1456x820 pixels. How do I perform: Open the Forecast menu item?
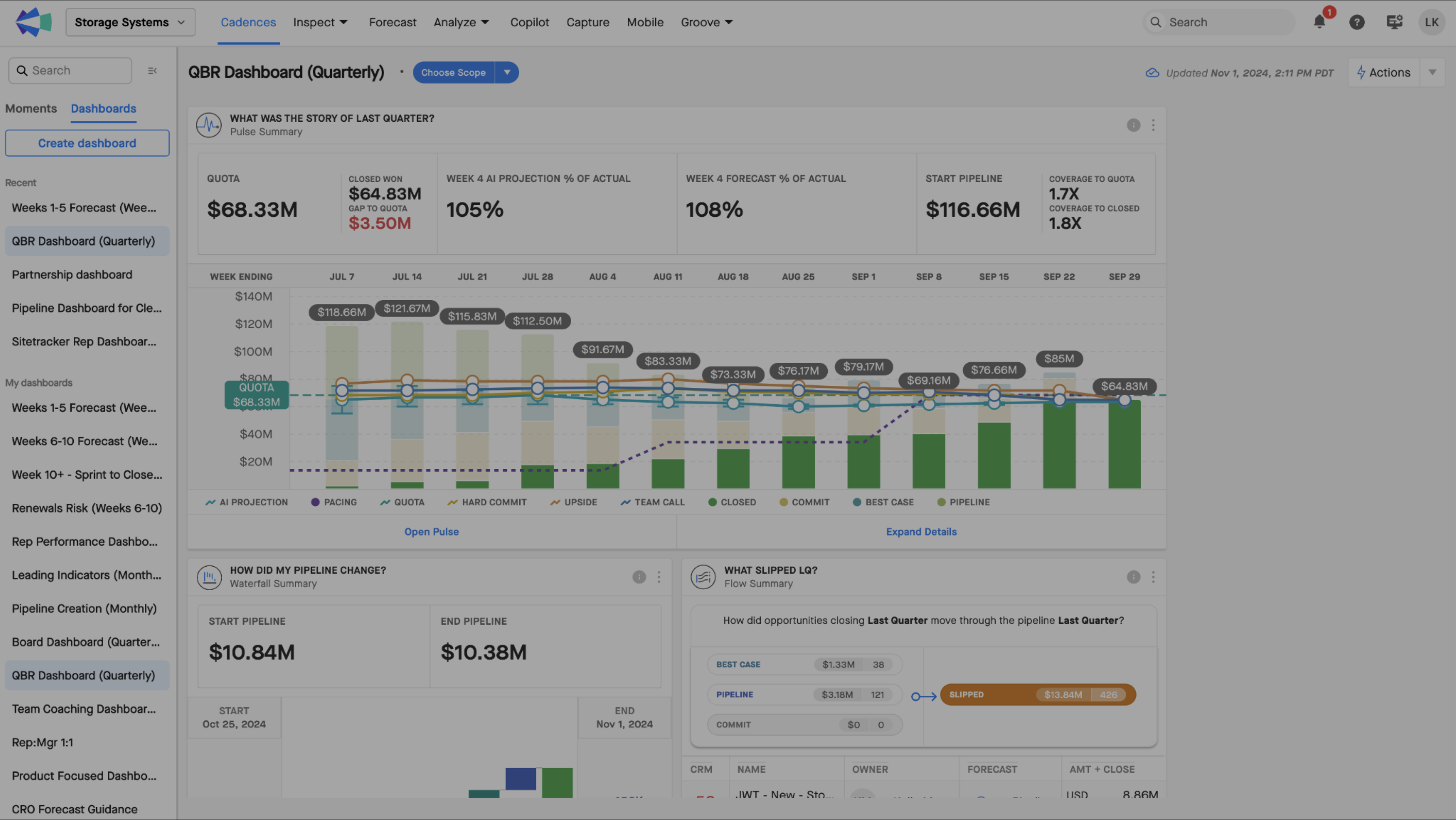pyautogui.click(x=392, y=22)
